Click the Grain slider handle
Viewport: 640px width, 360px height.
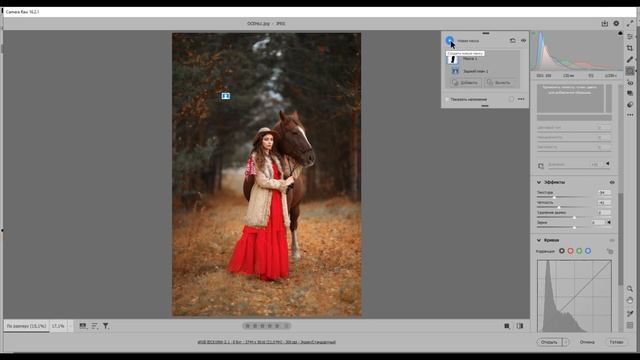tap(574, 227)
